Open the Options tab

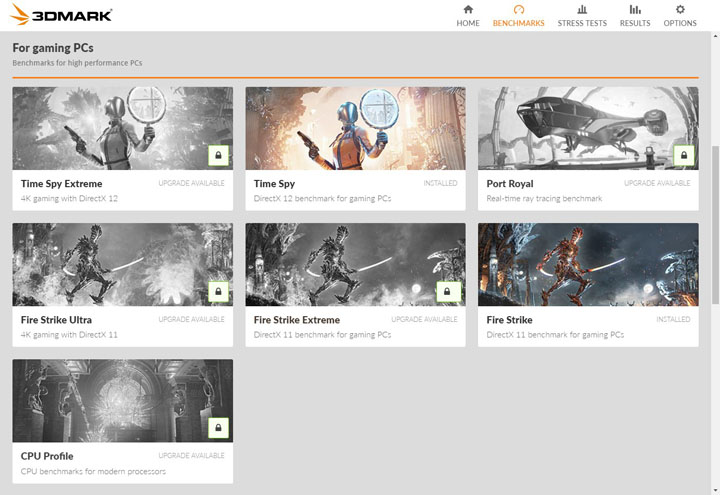coord(680,16)
